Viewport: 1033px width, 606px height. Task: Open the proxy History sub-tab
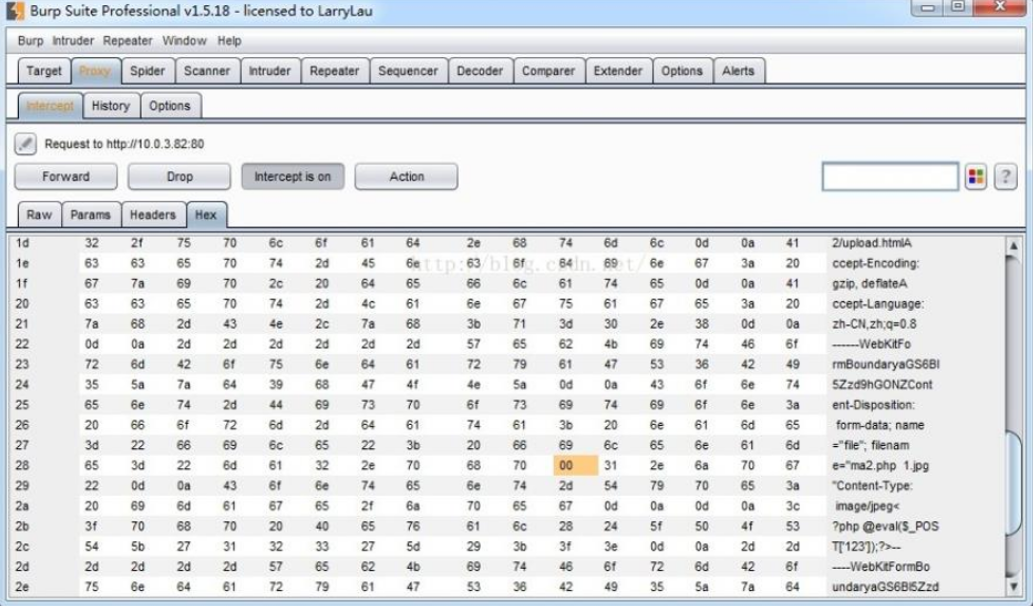point(111,106)
